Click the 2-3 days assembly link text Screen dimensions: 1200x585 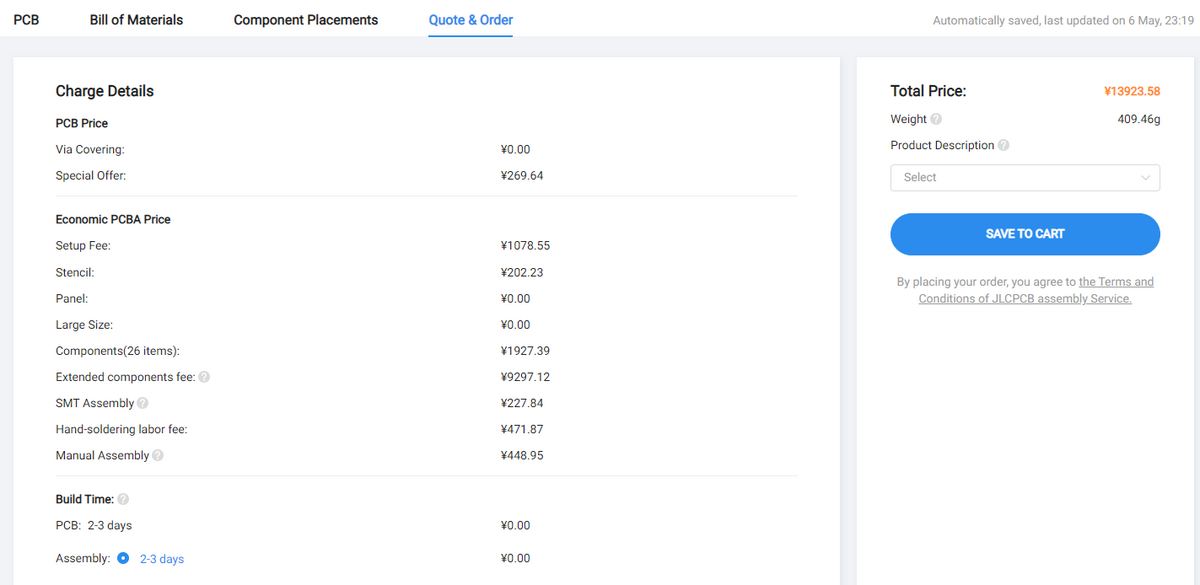(162, 559)
